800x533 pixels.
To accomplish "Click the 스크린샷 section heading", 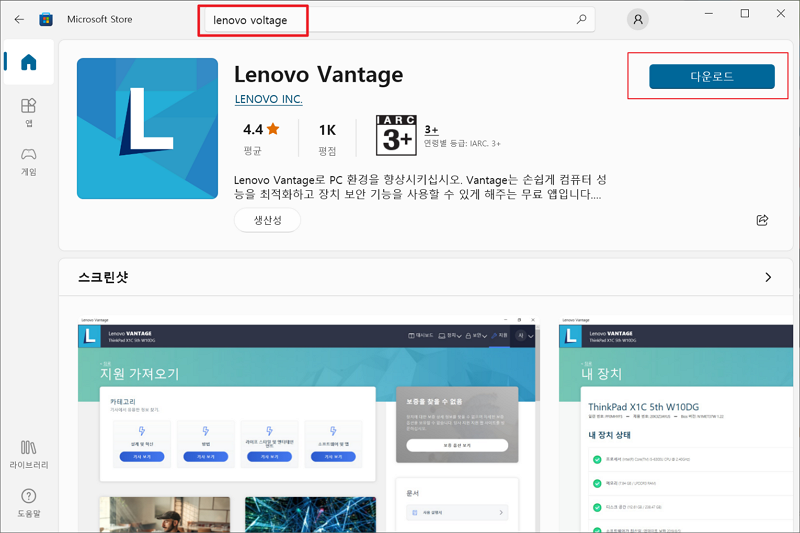I will [x=103, y=277].
